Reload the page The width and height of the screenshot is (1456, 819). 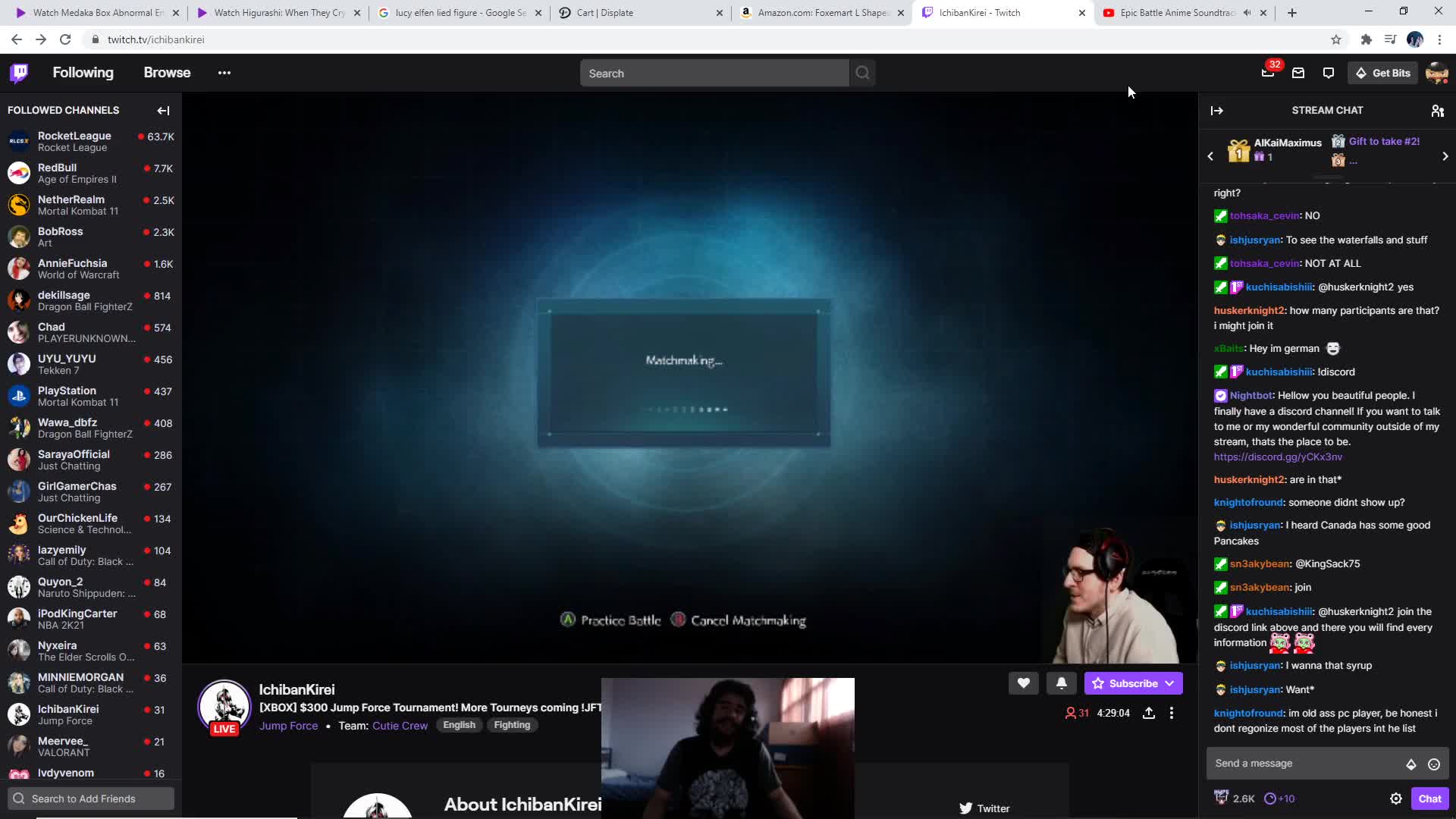[65, 39]
